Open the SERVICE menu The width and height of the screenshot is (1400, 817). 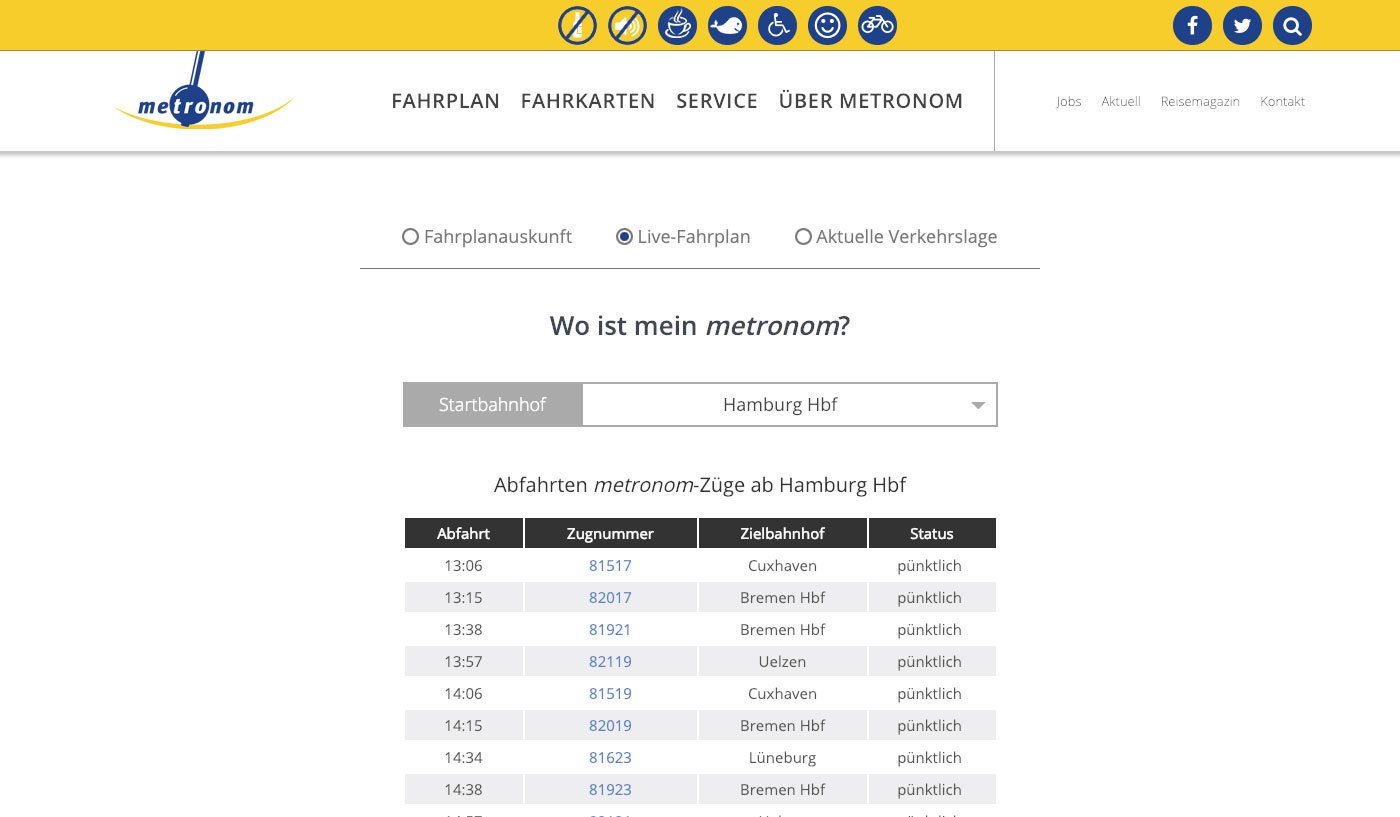(x=717, y=101)
